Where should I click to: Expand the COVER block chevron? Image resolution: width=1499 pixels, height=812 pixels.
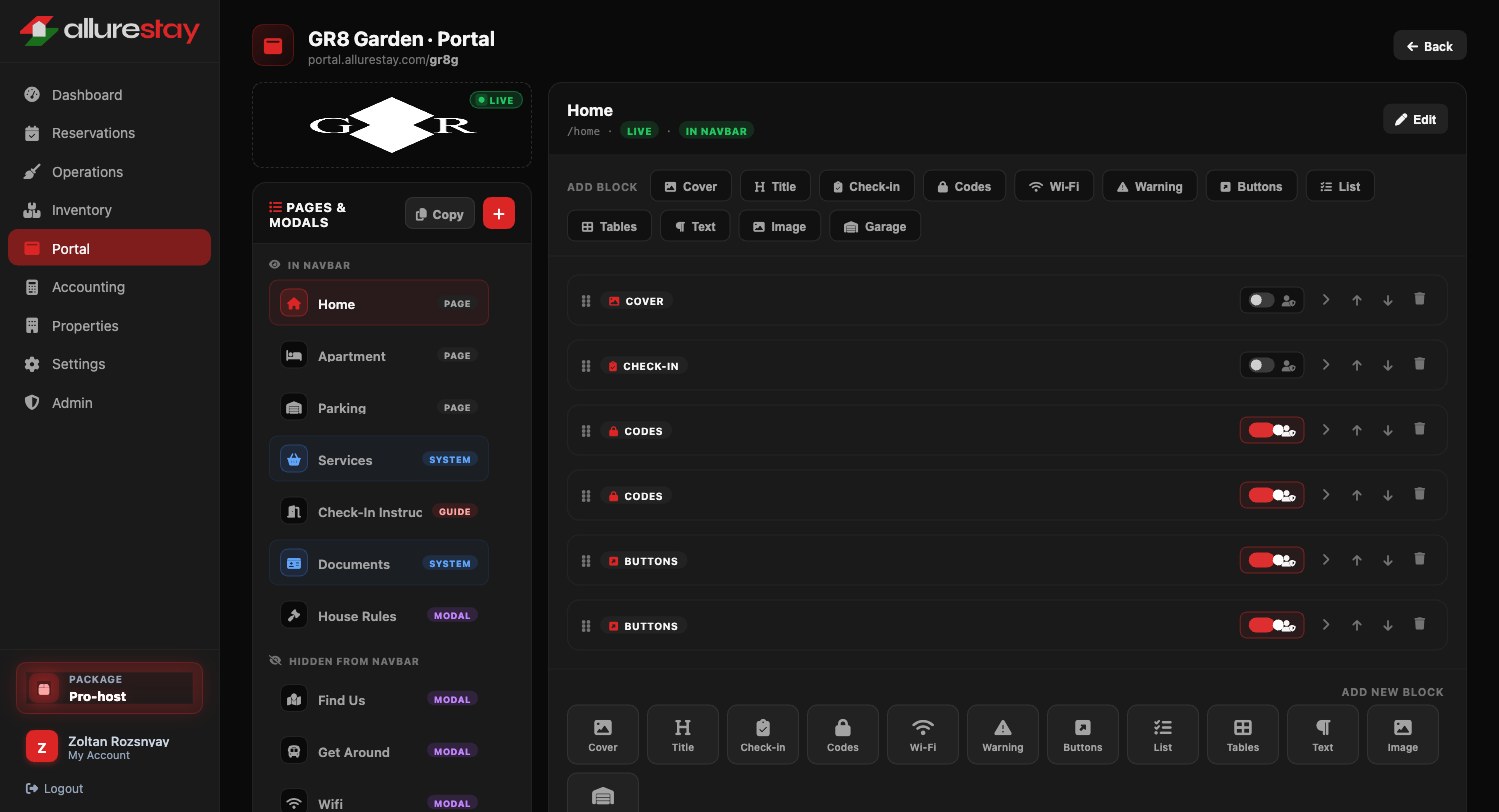1326,299
